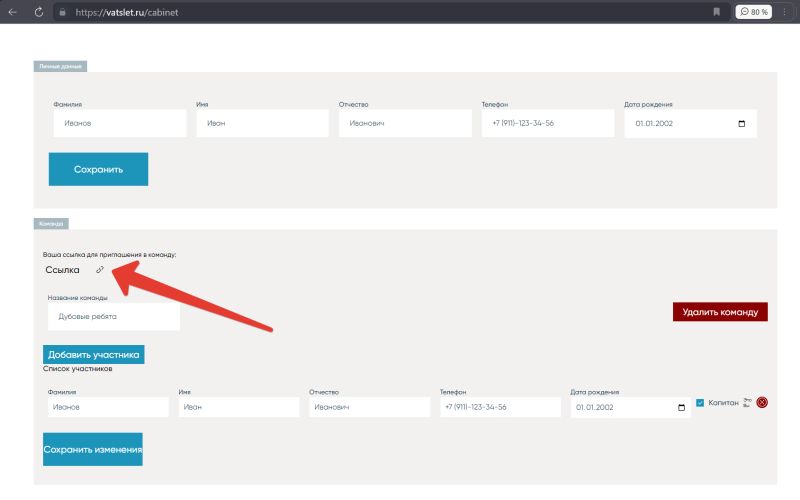Open the calendar picker in the personal data birth date

741,123
